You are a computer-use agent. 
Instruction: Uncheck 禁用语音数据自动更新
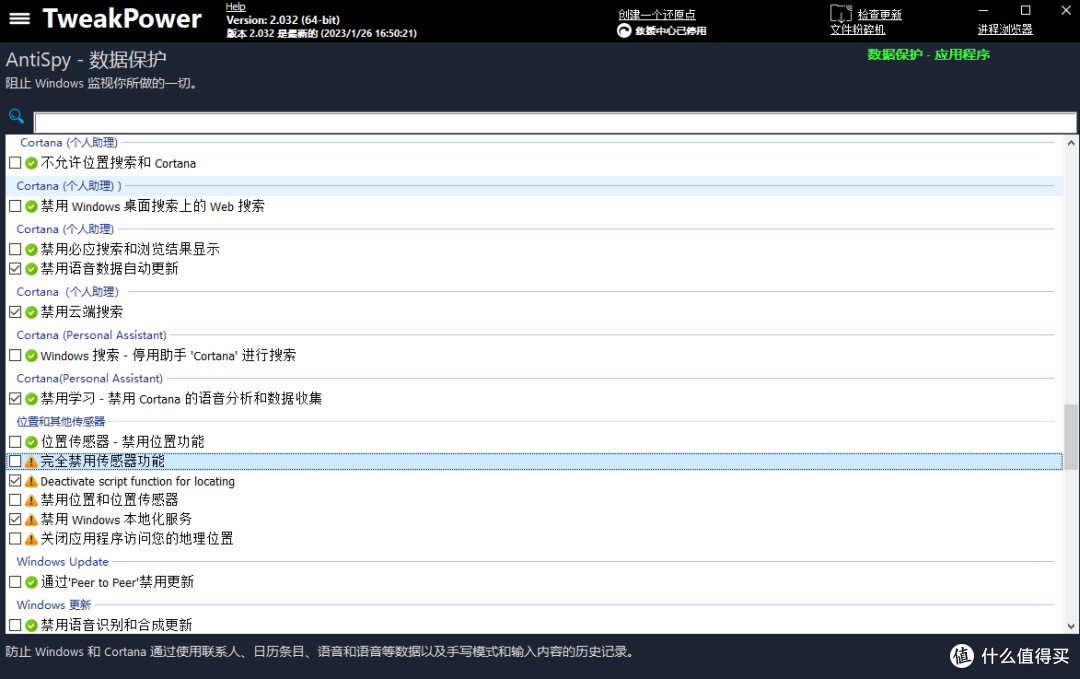coord(15,269)
